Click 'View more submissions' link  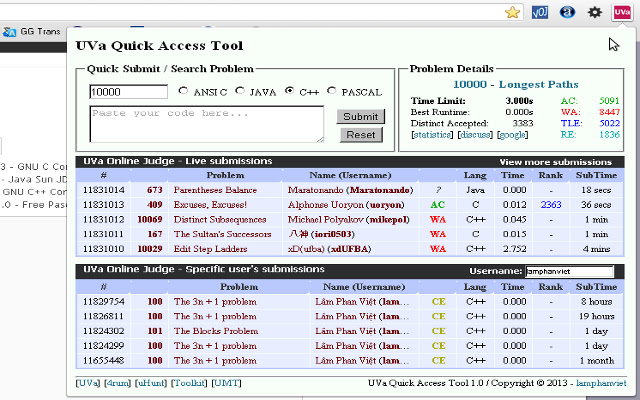pos(556,162)
